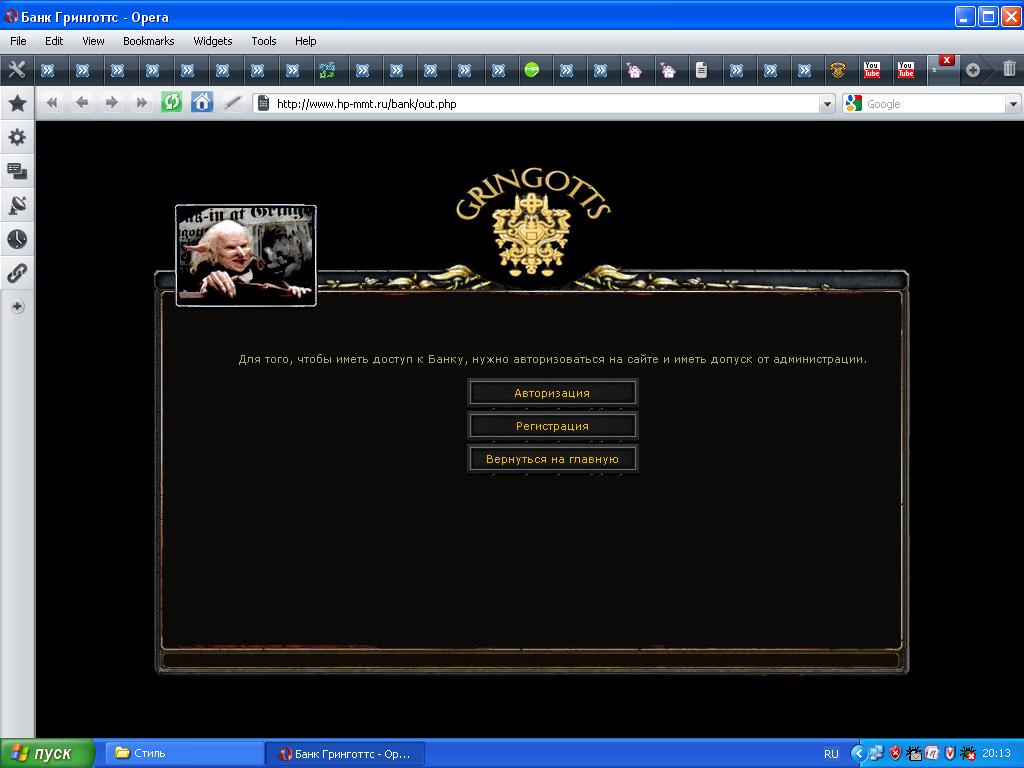Click the taskbar clock showing 20:13
The height and width of the screenshot is (768, 1024).
996,754
